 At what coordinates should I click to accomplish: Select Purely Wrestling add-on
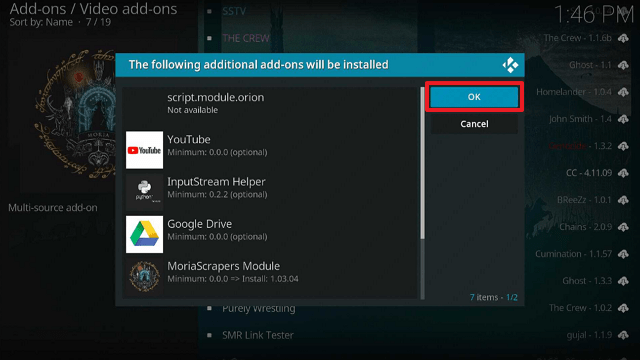coord(258,308)
